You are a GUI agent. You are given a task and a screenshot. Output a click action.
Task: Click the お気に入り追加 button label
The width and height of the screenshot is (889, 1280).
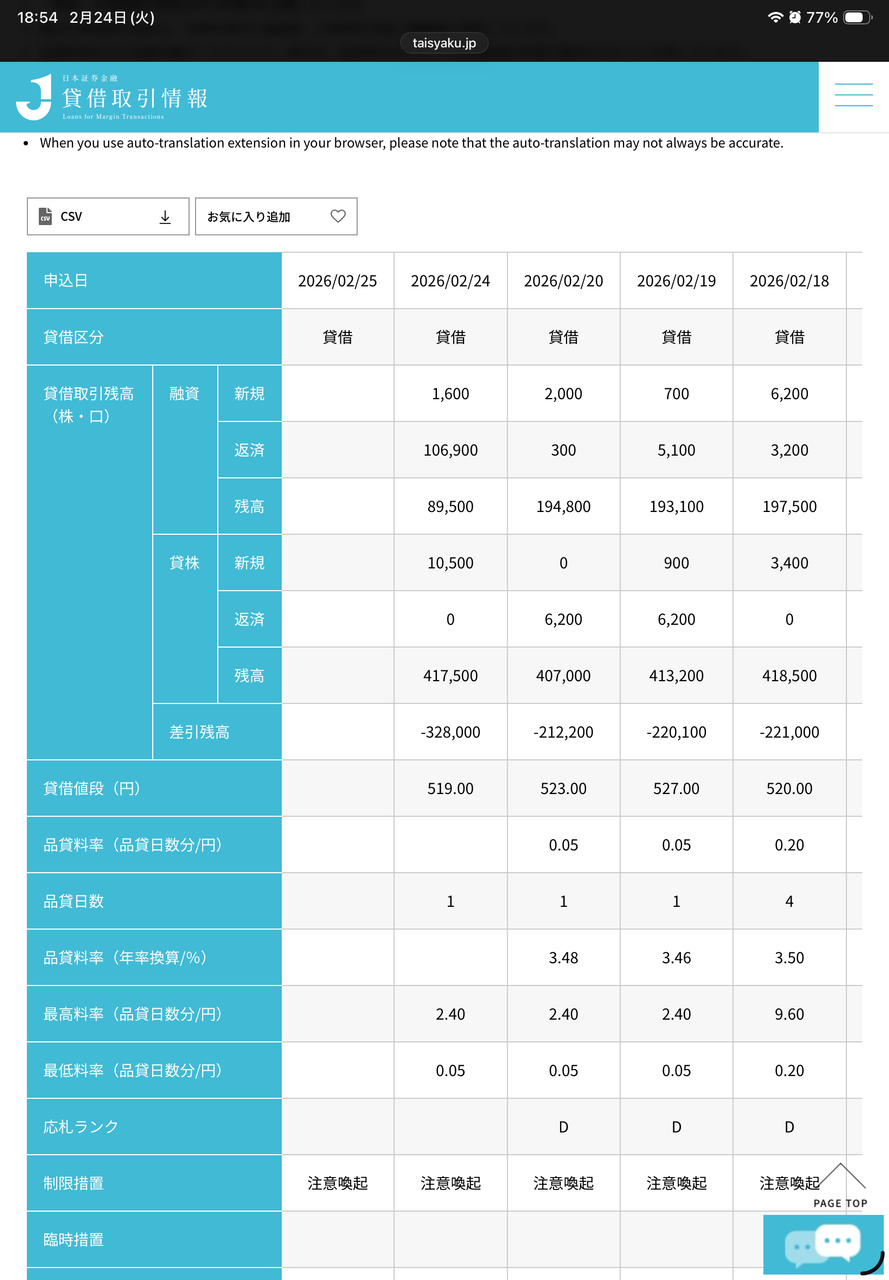[249, 217]
